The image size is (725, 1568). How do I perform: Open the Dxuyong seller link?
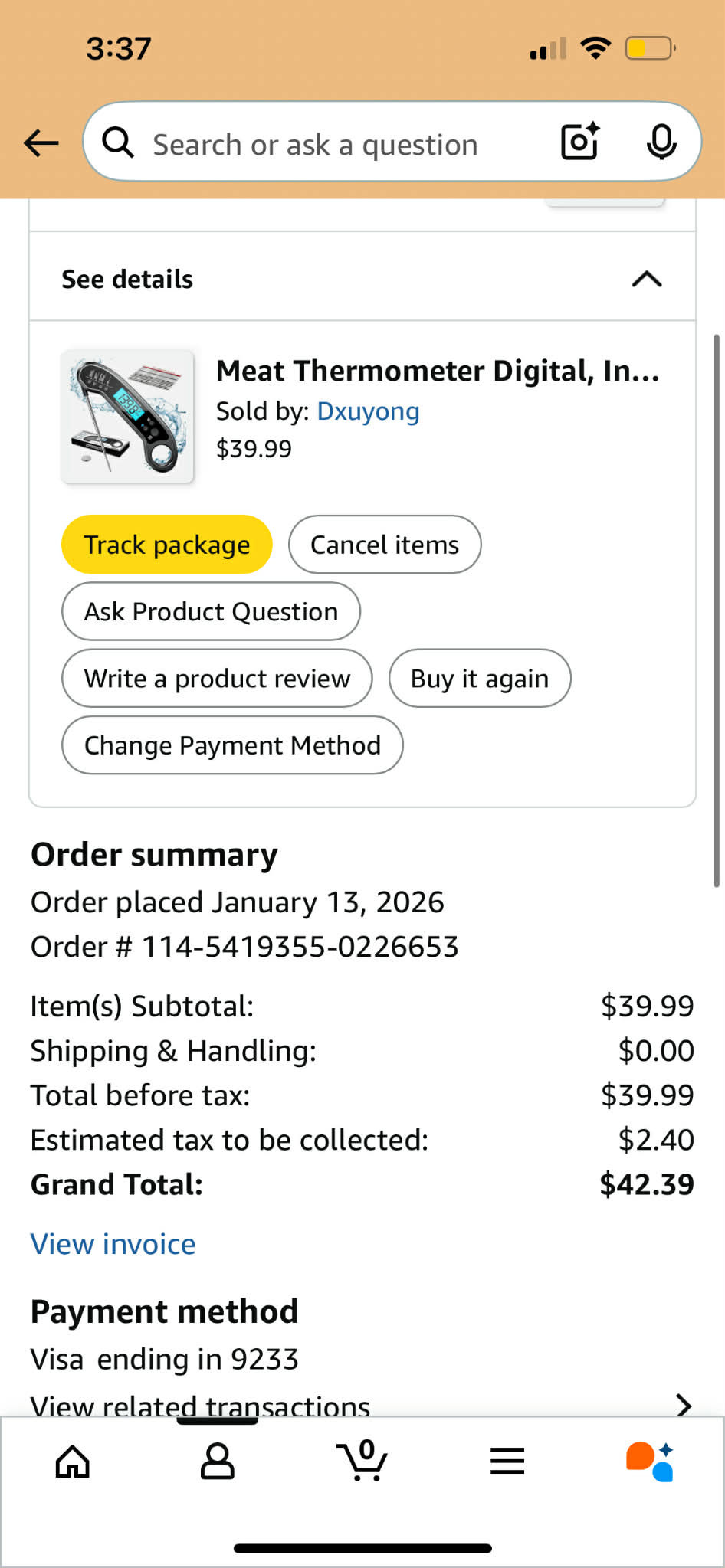[368, 411]
